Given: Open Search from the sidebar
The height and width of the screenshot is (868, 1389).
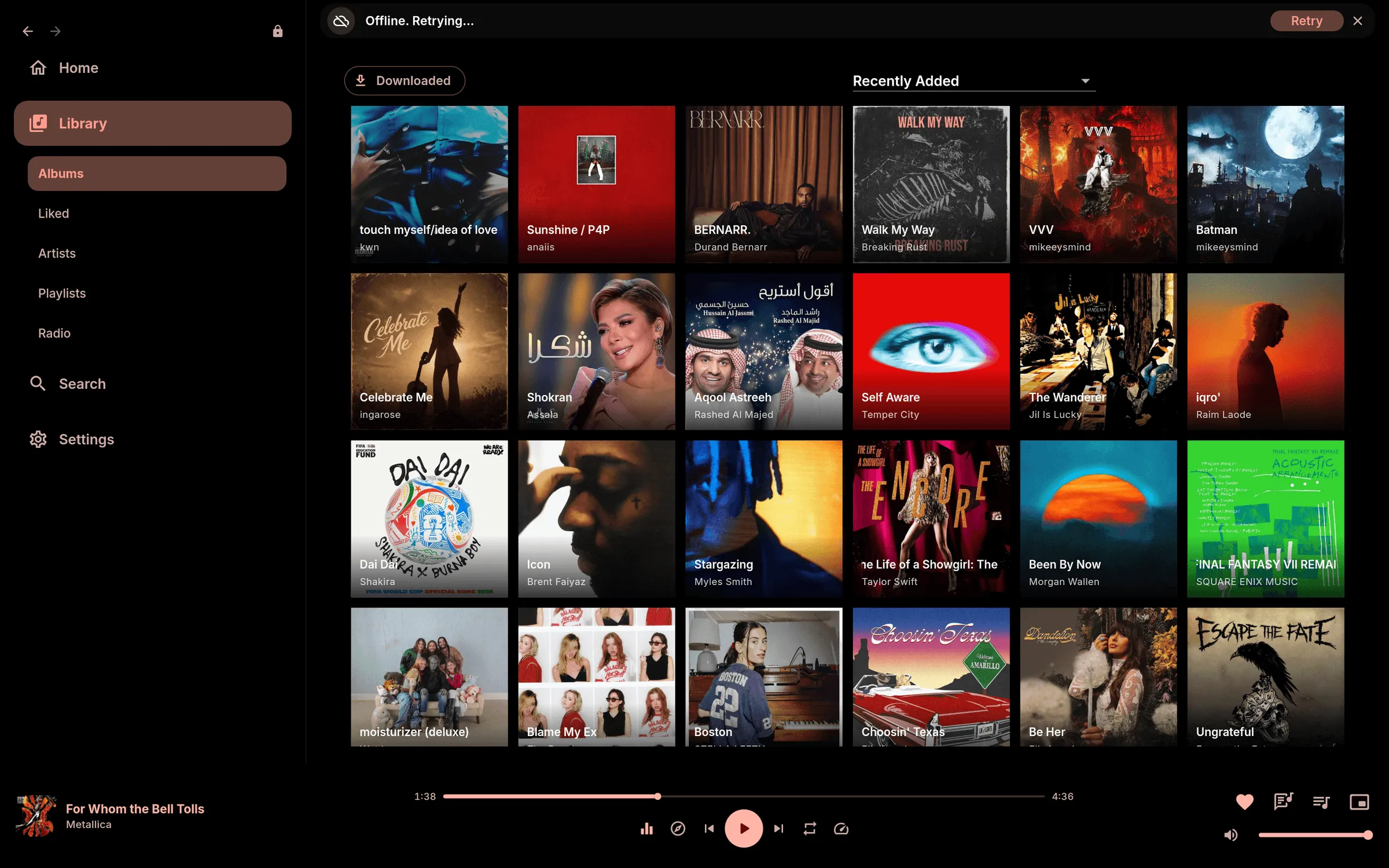Looking at the screenshot, I should click(x=153, y=384).
